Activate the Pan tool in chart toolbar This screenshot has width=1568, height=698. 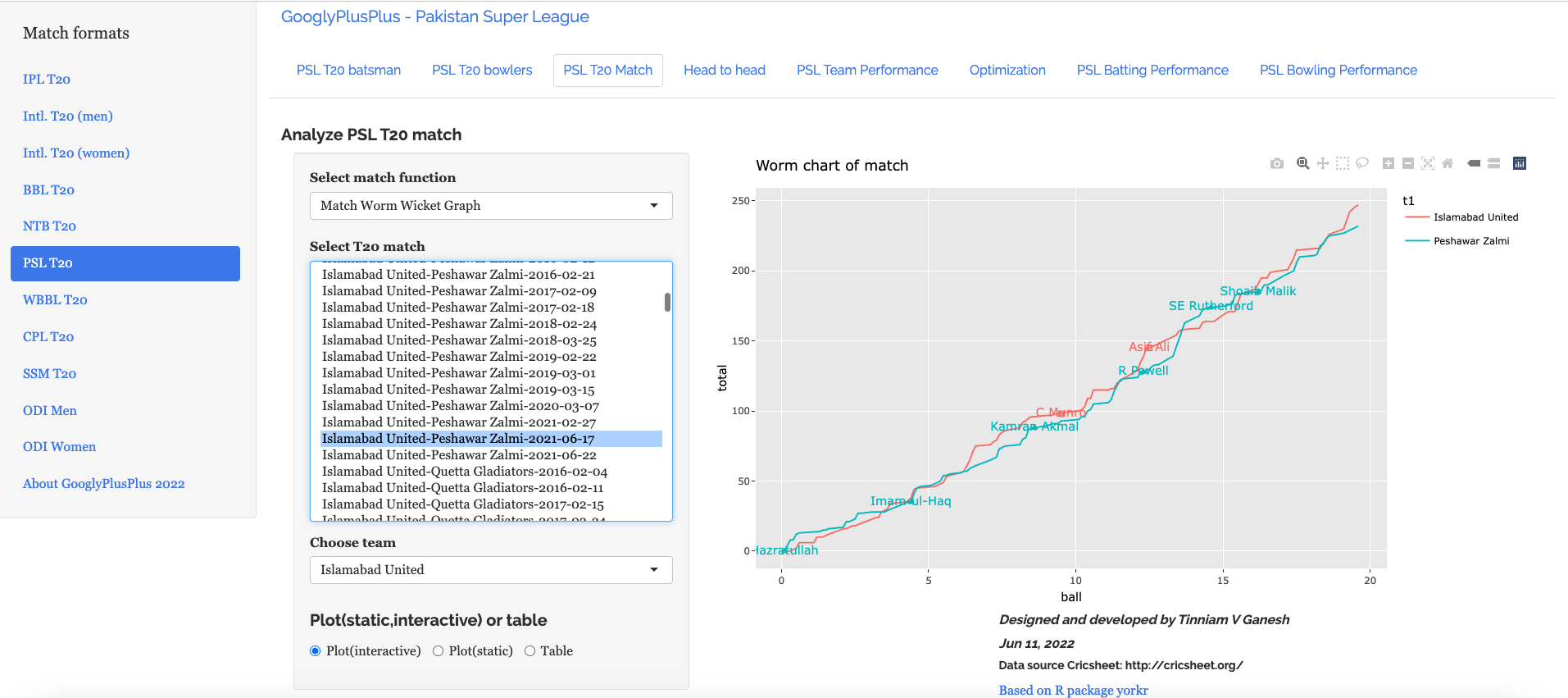point(1322,164)
